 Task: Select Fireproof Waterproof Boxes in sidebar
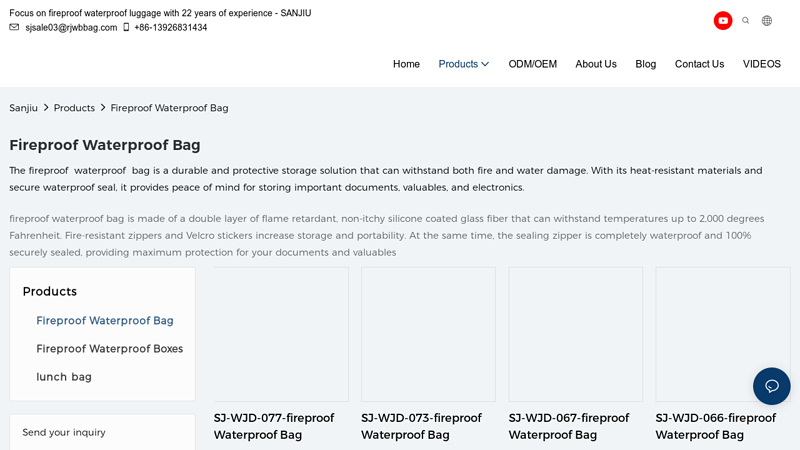pyautogui.click(x=109, y=349)
